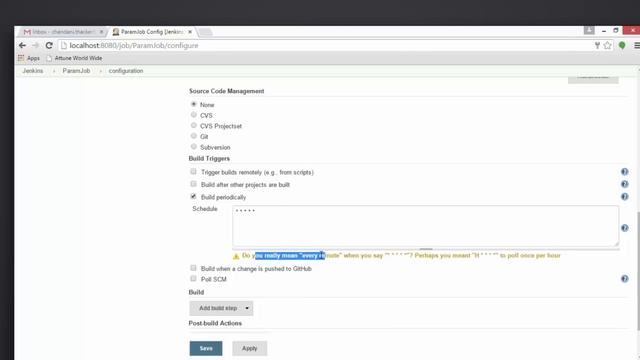Click inside the Schedule text area
640x360 pixels.
click(425, 226)
